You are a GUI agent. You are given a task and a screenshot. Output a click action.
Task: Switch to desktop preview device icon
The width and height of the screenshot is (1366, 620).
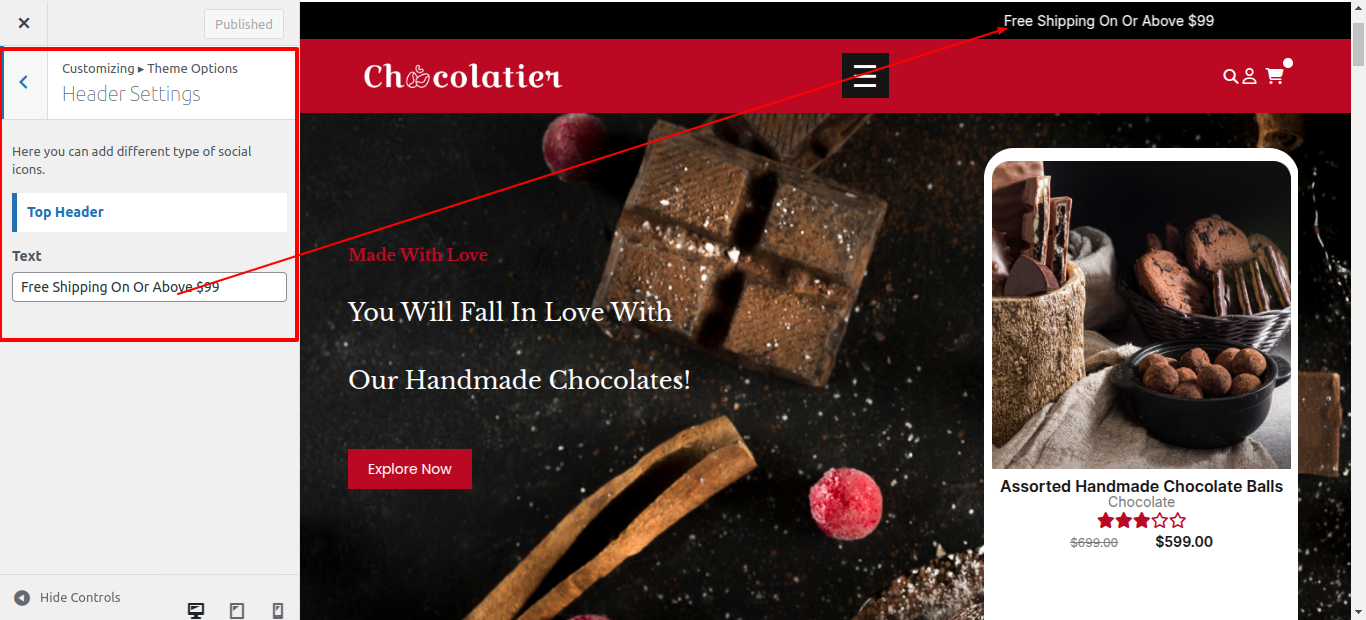tap(196, 610)
